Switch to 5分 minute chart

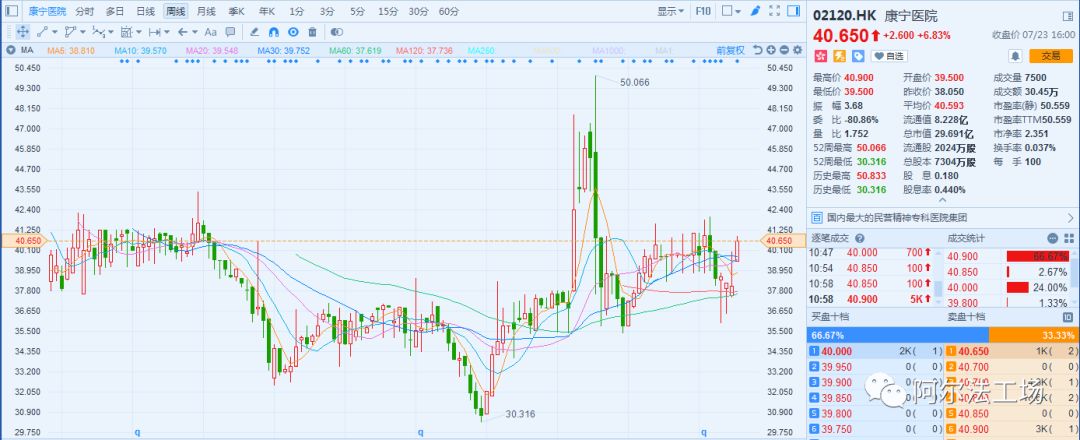pos(357,11)
